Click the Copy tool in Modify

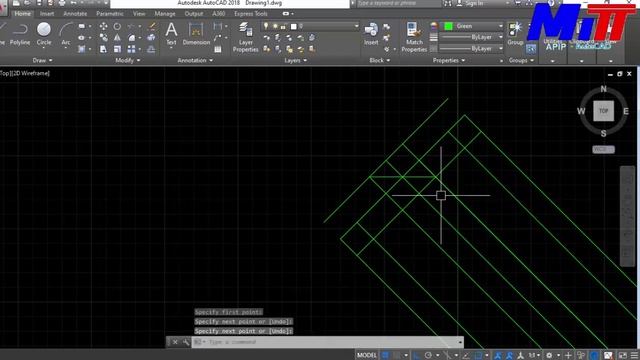104,38
